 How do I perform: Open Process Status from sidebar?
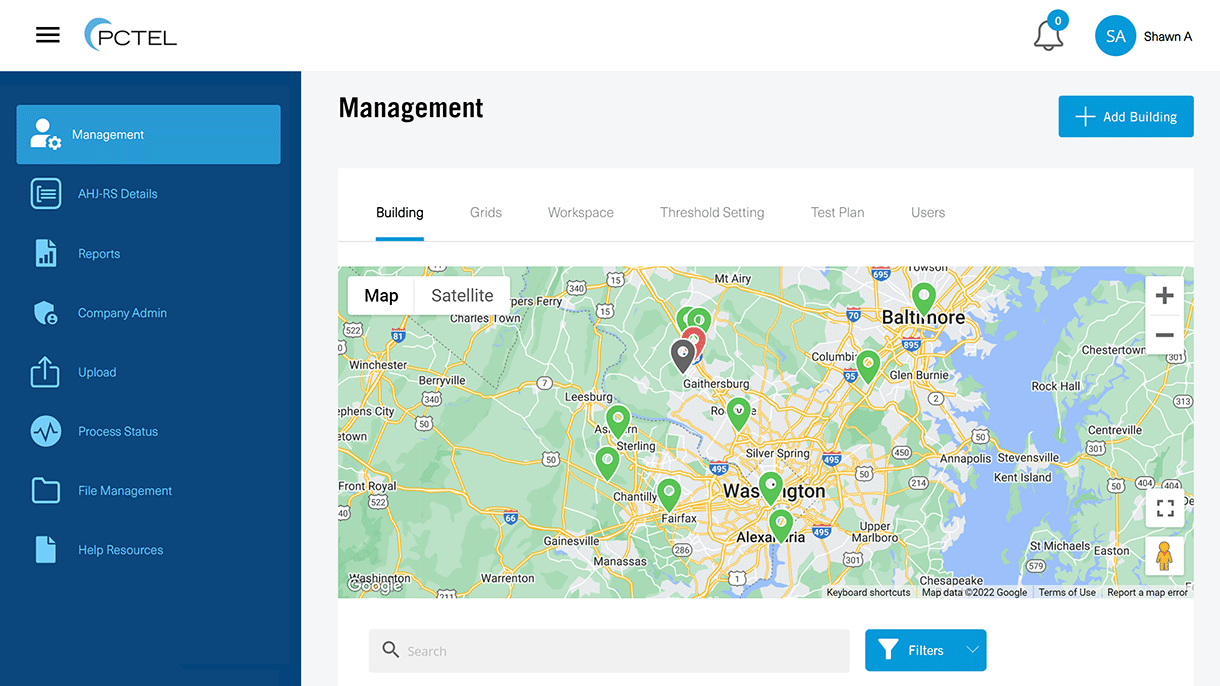click(x=117, y=432)
